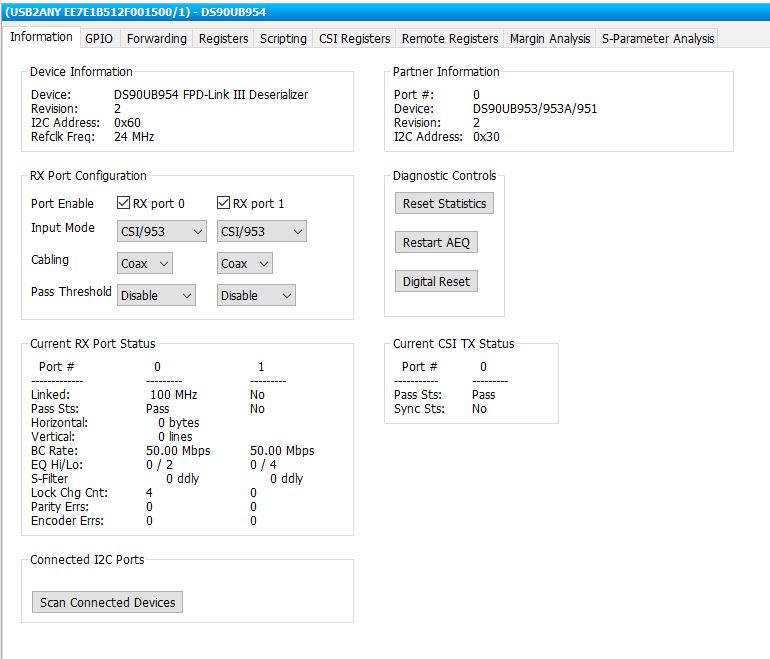Image resolution: width=770 pixels, height=659 pixels.
Task: Switch to the GPIO tab
Action: click(x=99, y=39)
